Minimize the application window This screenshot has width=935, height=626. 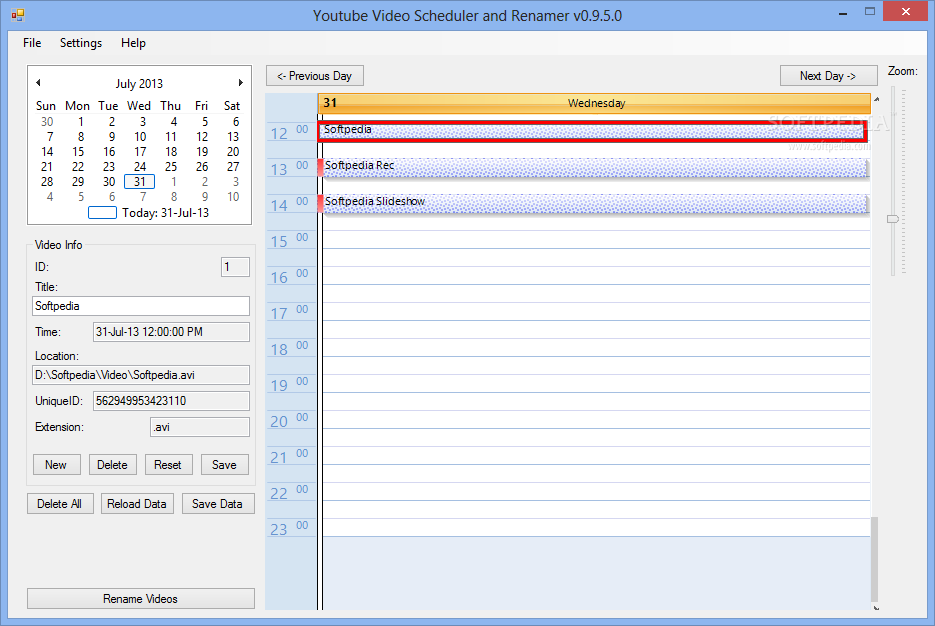pyautogui.click(x=843, y=13)
